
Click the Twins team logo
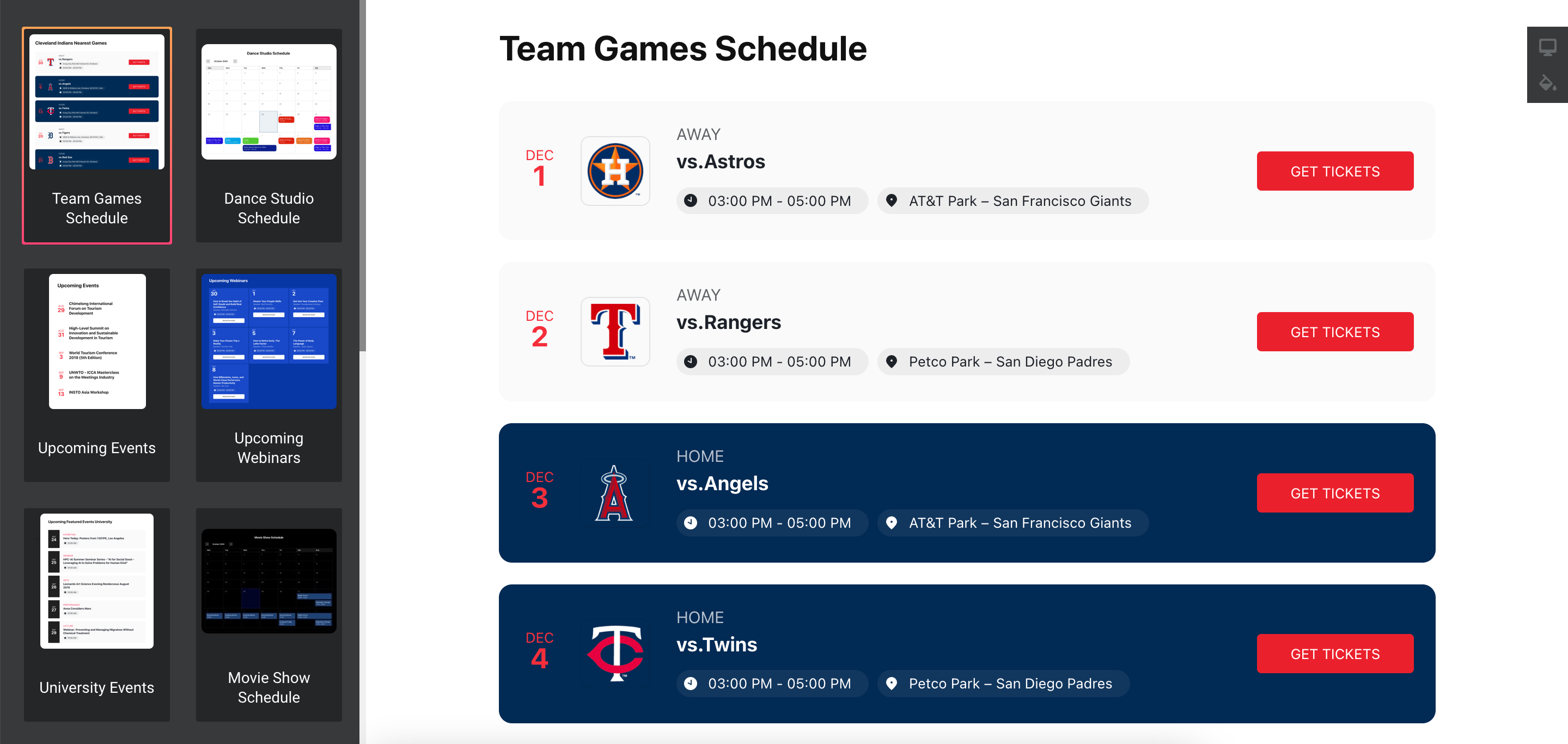click(x=615, y=654)
